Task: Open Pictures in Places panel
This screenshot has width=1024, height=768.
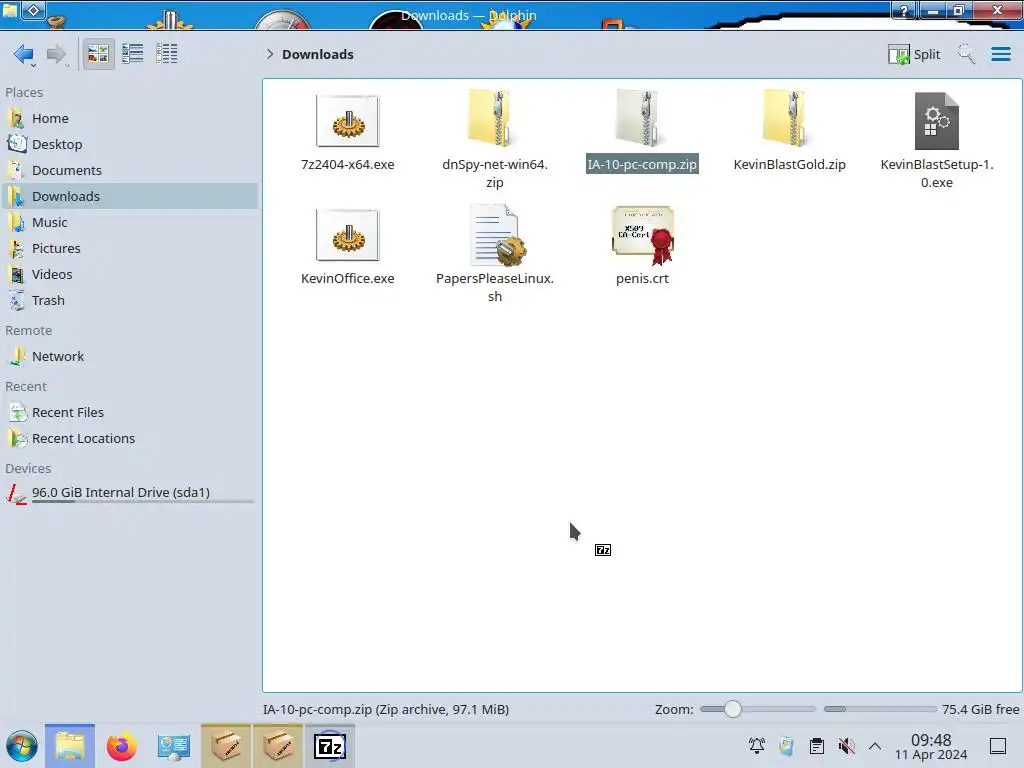Action: tap(129, 249)
